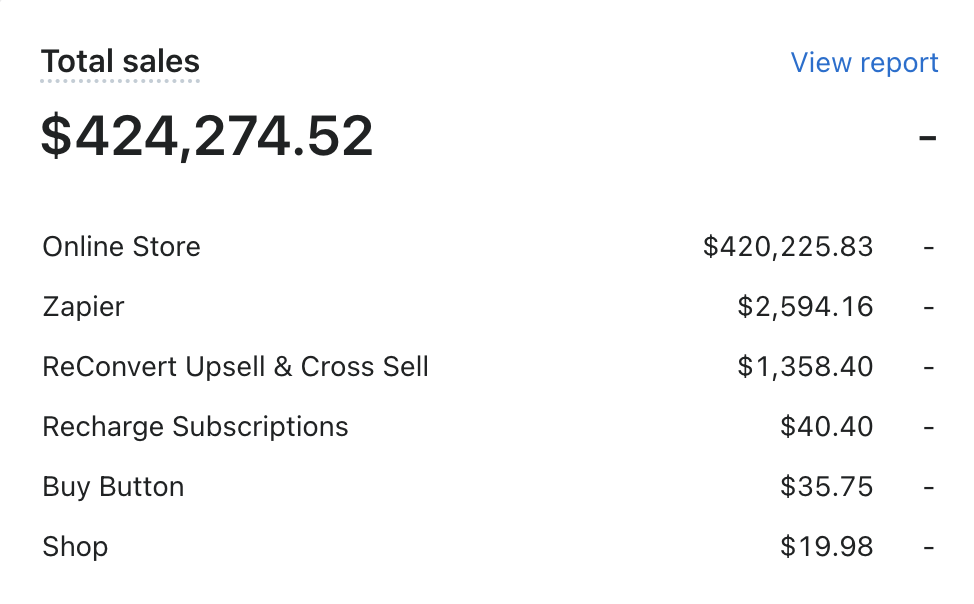Select the Recharge Subscriptions label
974x604 pixels.
click(x=195, y=427)
